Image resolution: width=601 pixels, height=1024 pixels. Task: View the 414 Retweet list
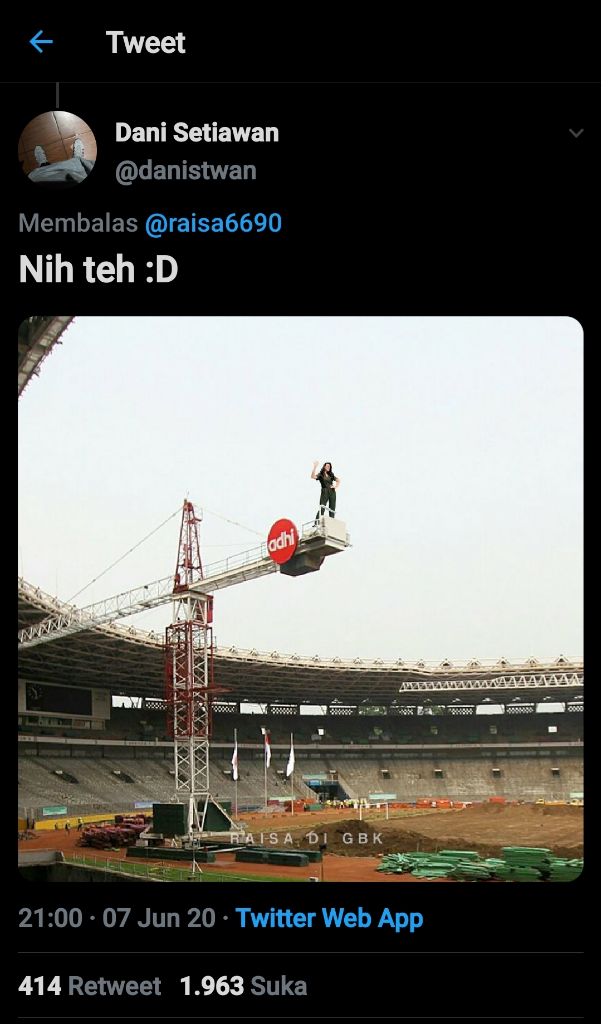click(89, 985)
